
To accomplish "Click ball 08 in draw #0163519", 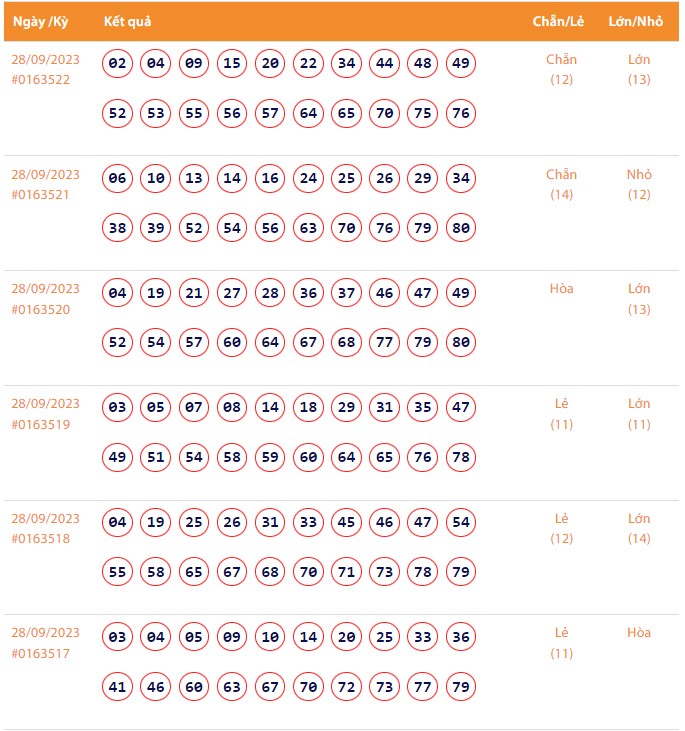I will [232, 408].
